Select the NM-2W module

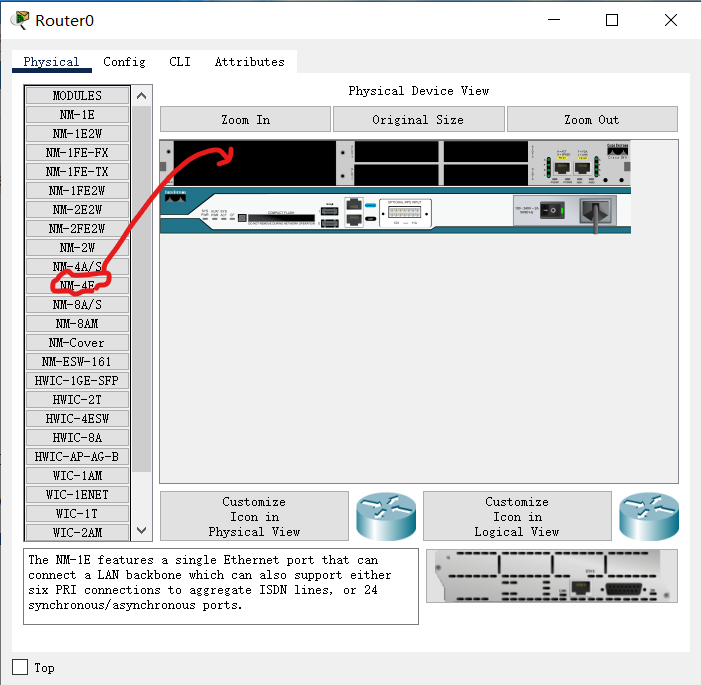77,248
